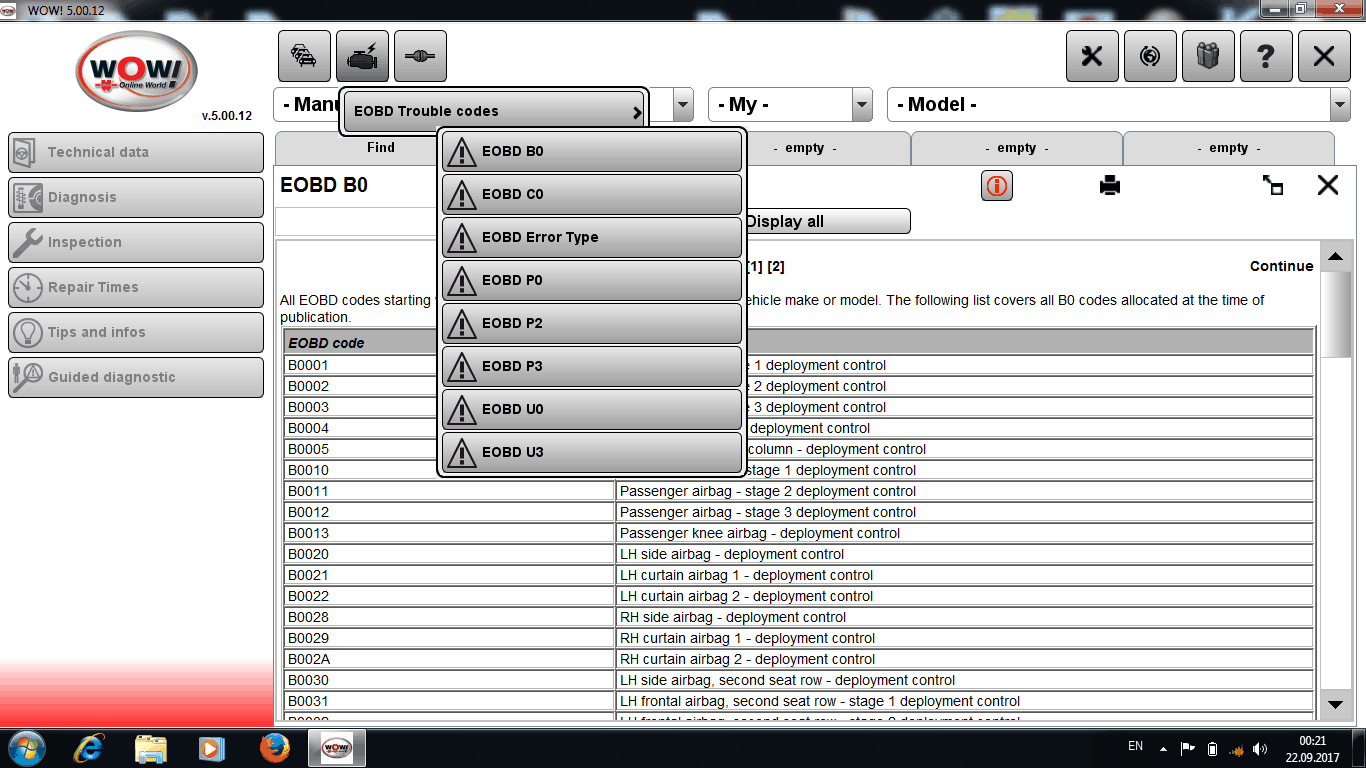This screenshot has height=768, width=1366.
Task: Select EOBD U3 menu entry
Action: (592, 452)
